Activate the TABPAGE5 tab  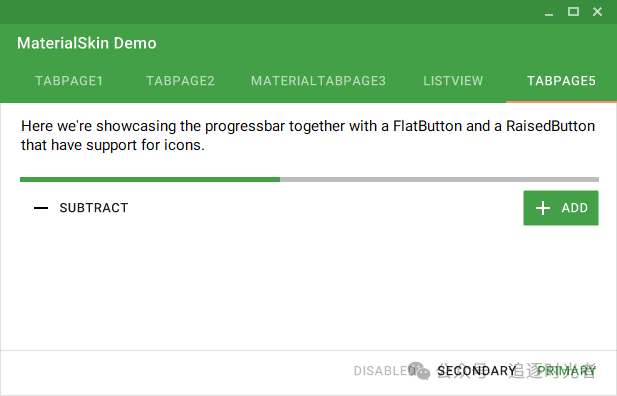pos(562,81)
